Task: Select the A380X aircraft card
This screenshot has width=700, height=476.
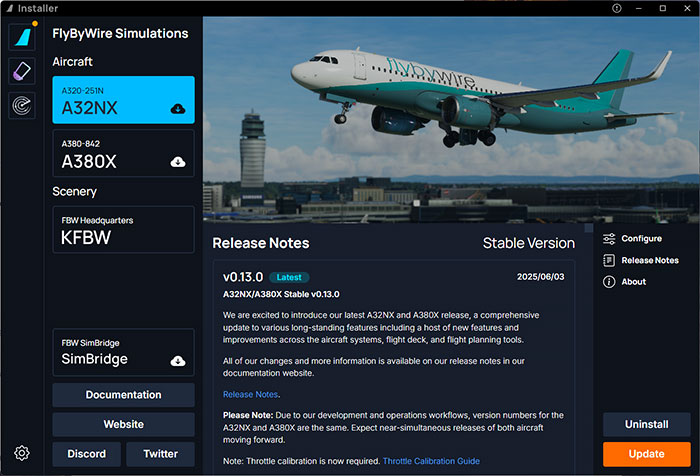Action: point(124,153)
